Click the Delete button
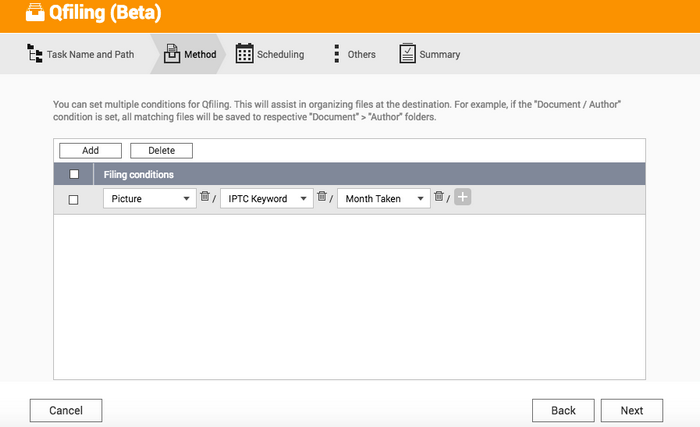Viewport: 700px width, 427px height. 161,151
